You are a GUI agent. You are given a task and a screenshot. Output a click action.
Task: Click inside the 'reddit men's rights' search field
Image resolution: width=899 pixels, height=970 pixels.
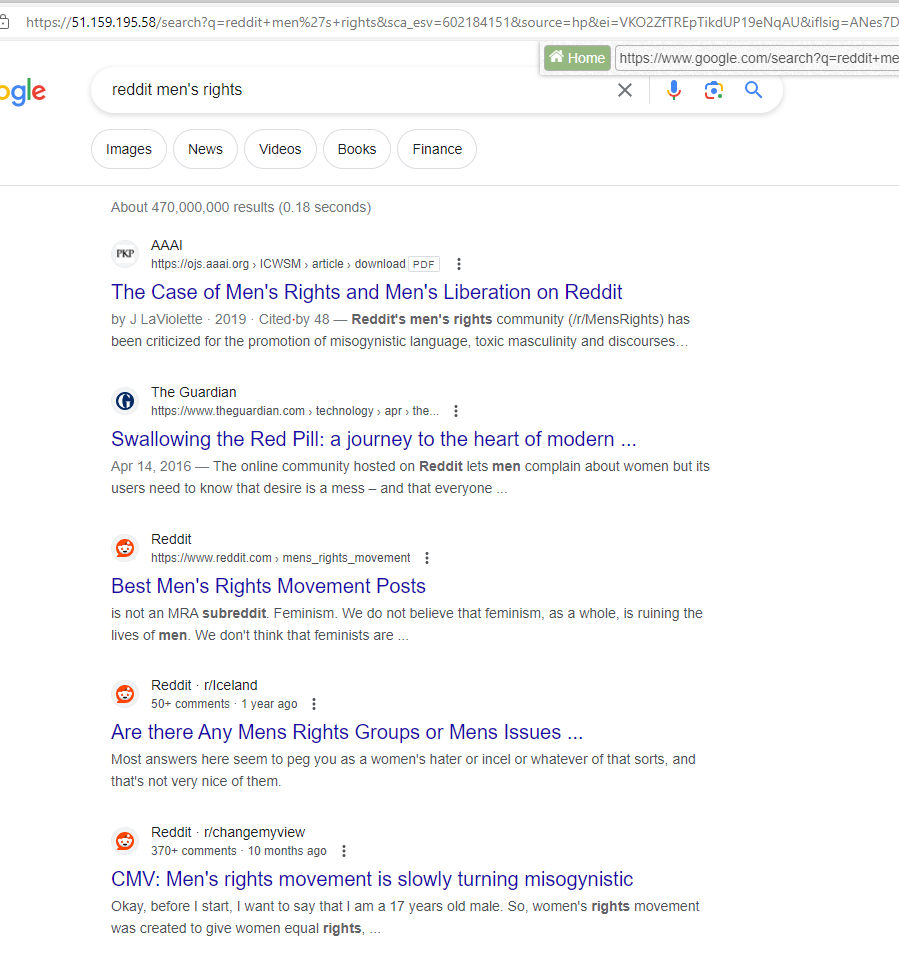[359, 90]
